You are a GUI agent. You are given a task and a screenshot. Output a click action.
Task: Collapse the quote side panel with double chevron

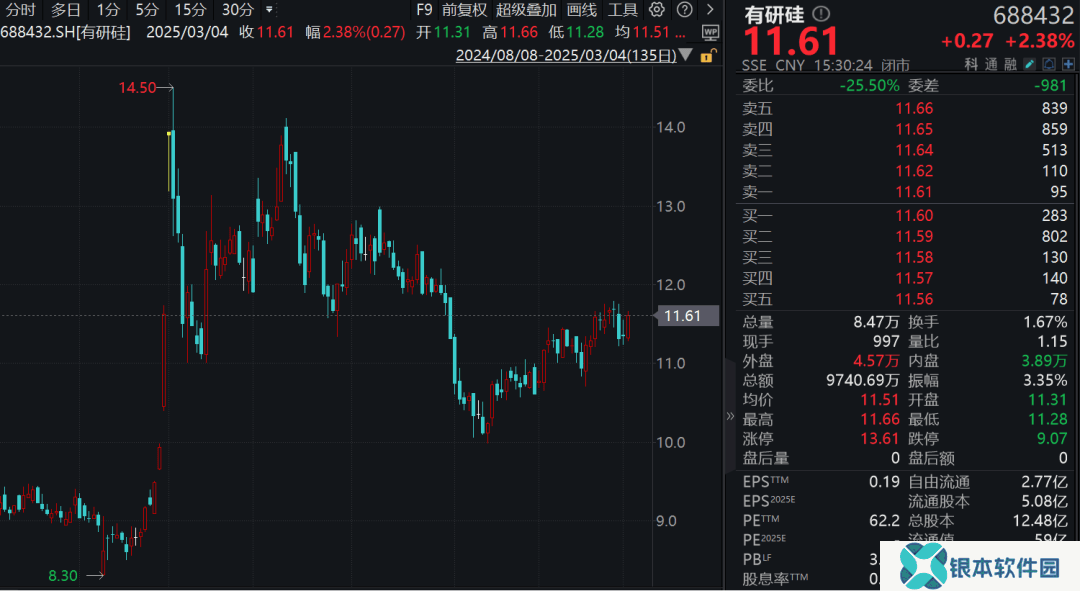(730, 417)
